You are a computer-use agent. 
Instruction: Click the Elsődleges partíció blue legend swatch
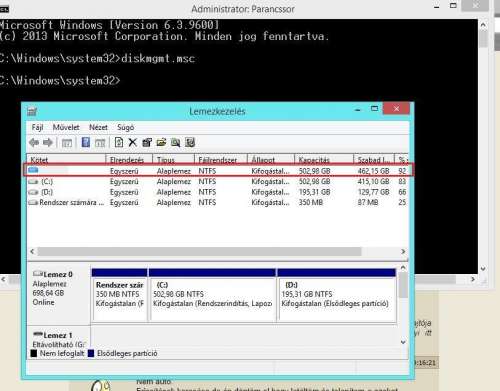[91, 353]
